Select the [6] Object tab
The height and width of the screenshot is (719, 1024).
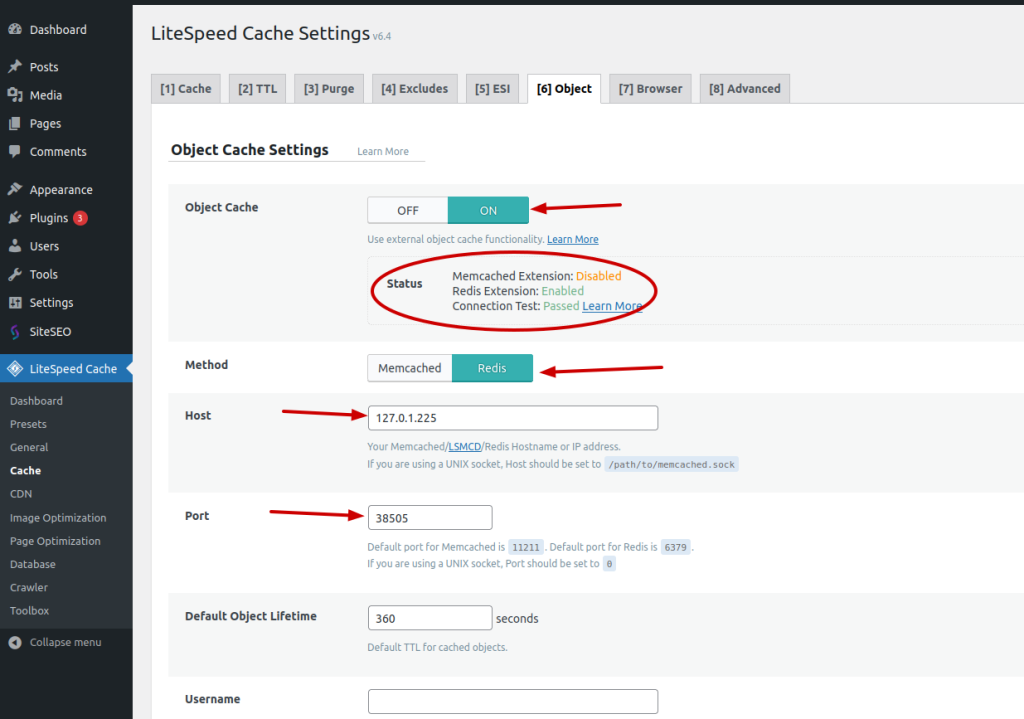pos(564,89)
